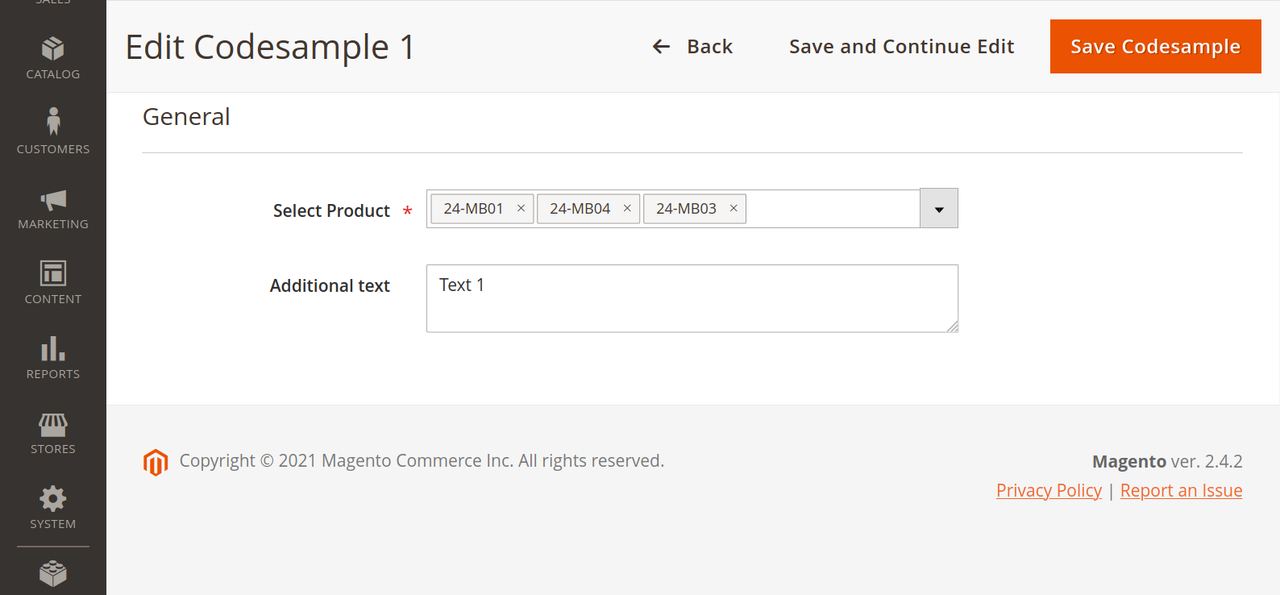This screenshot has height=595, width=1280.
Task: Open the Privacy Policy link
Action: click(x=1049, y=491)
